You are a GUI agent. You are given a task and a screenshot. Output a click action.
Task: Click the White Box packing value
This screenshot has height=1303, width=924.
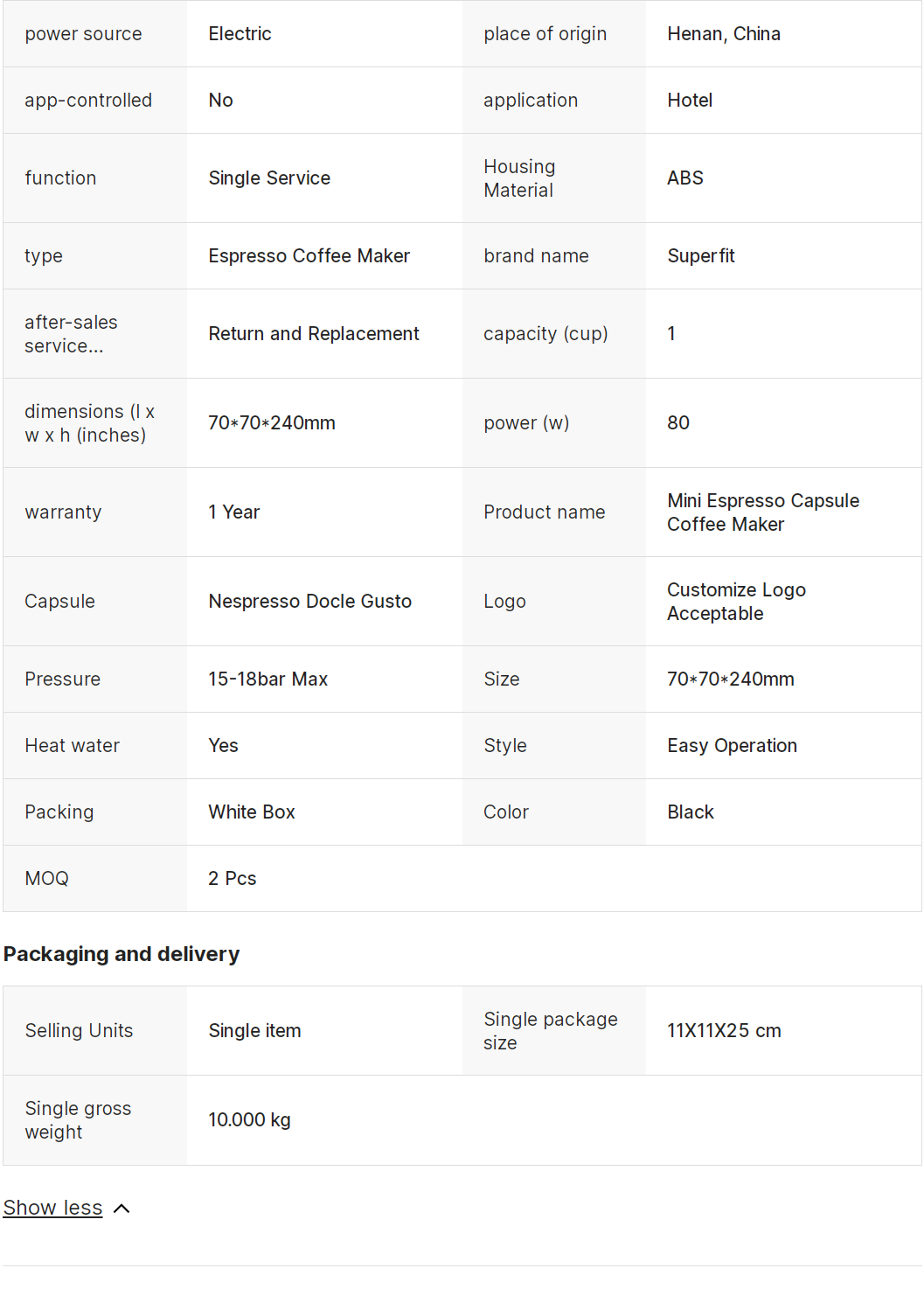click(252, 812)
